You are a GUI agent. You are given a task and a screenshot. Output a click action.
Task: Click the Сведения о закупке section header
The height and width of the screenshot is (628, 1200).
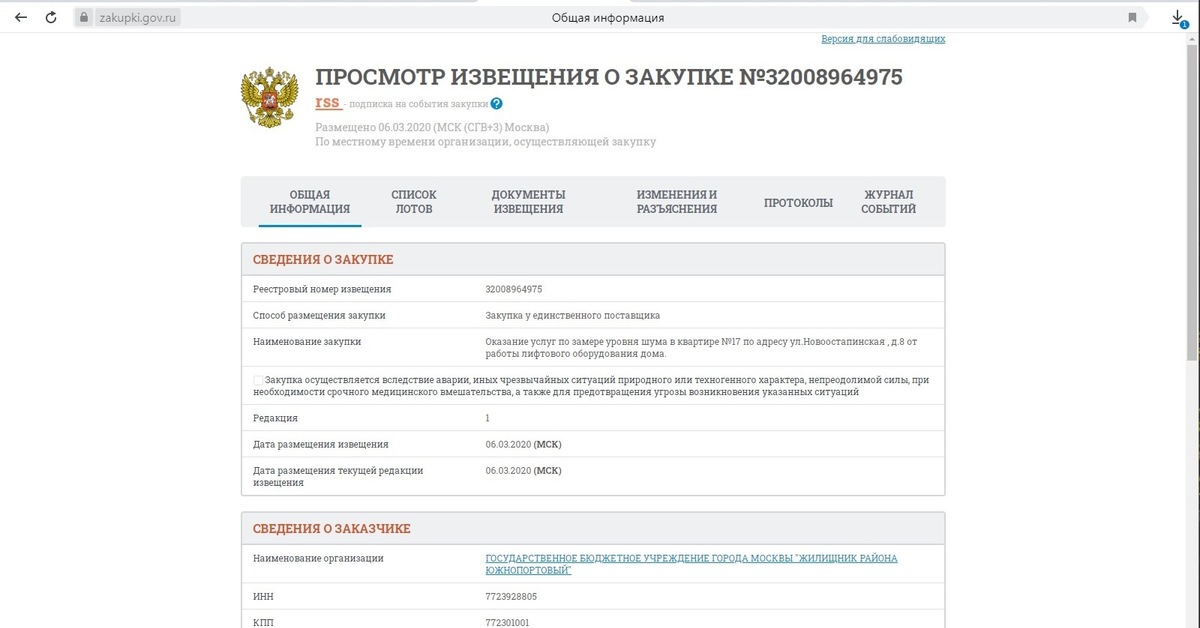pyautogui.click(x=323, y=260)
